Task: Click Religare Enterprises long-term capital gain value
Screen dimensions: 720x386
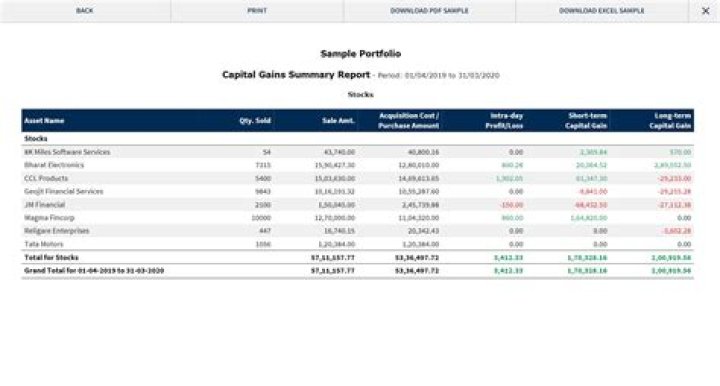Action: pyautogui.click(x=676, y=231)
